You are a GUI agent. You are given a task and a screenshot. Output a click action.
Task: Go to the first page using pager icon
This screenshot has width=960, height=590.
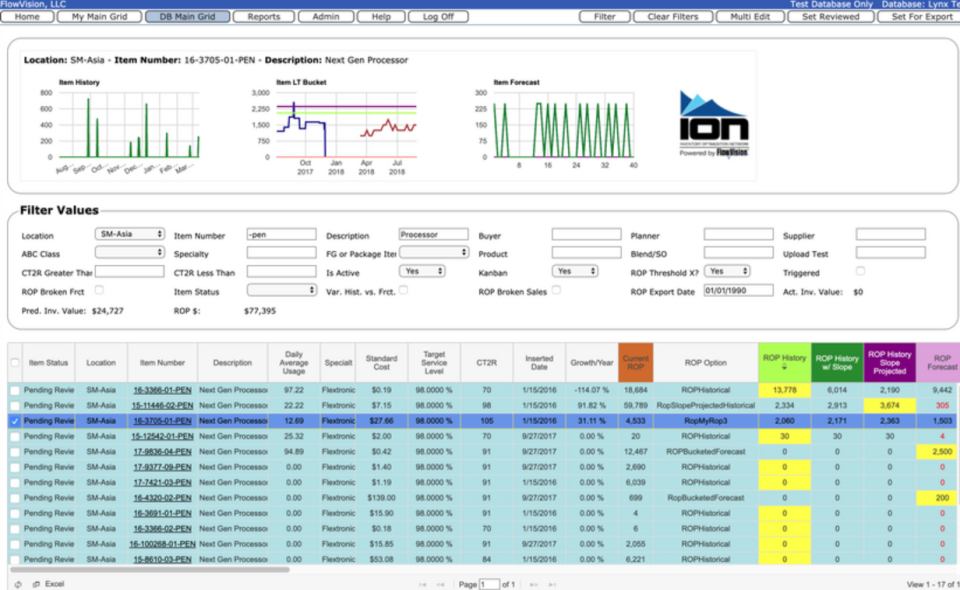point(423,584)
